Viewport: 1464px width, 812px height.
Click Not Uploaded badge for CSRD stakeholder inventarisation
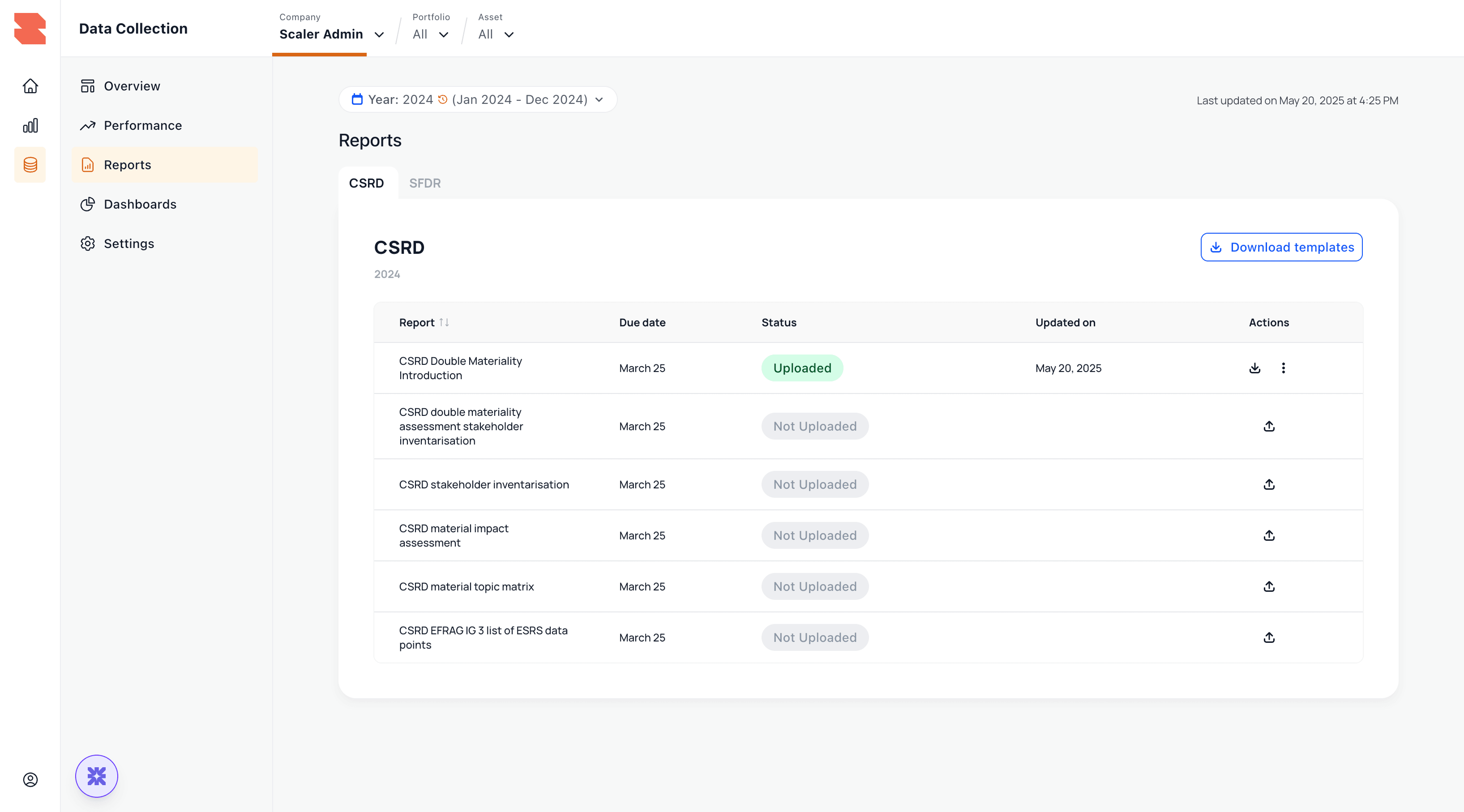pyautogui.click(x=815, y=484)
